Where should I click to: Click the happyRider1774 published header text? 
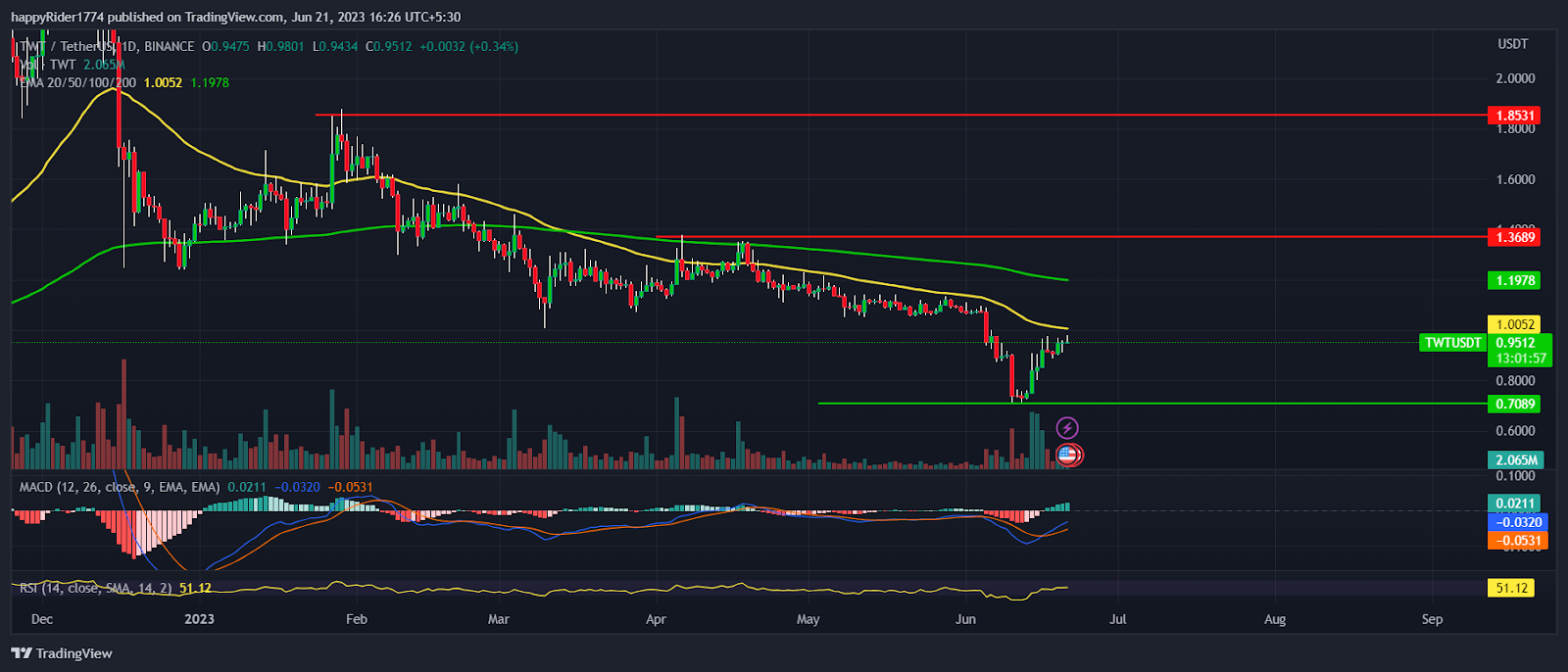(235, 17)
